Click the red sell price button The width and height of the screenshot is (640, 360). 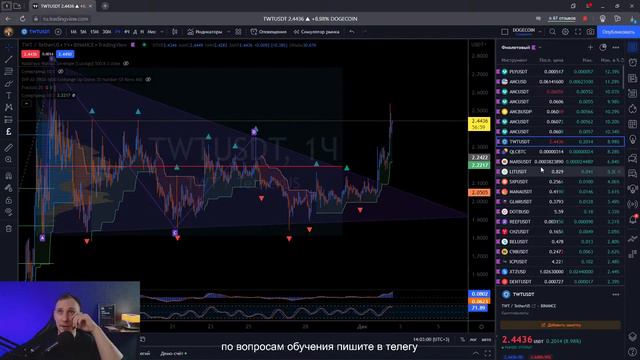click(x=30, y=54)
